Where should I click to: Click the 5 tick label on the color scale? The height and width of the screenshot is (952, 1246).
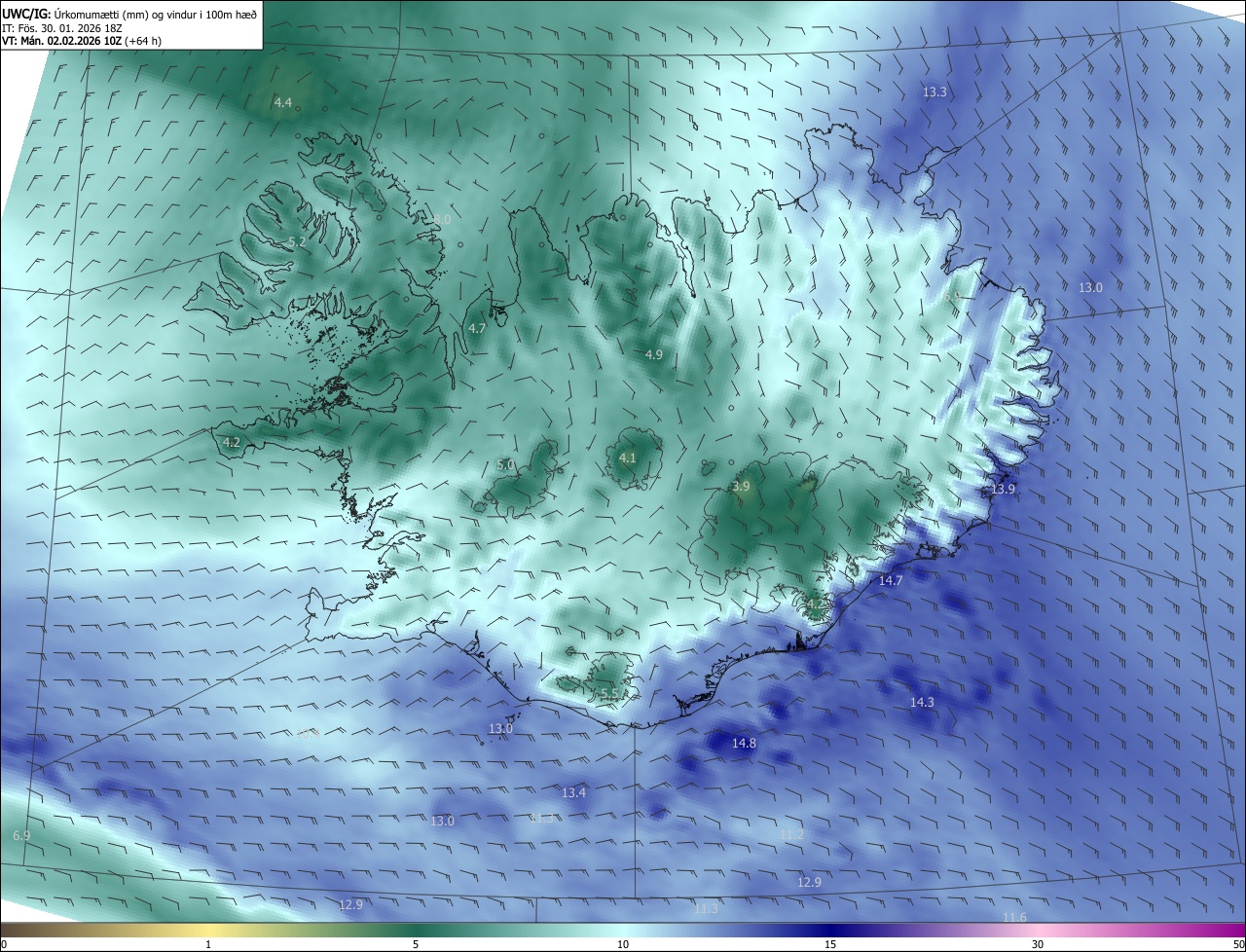click(416, 944)
